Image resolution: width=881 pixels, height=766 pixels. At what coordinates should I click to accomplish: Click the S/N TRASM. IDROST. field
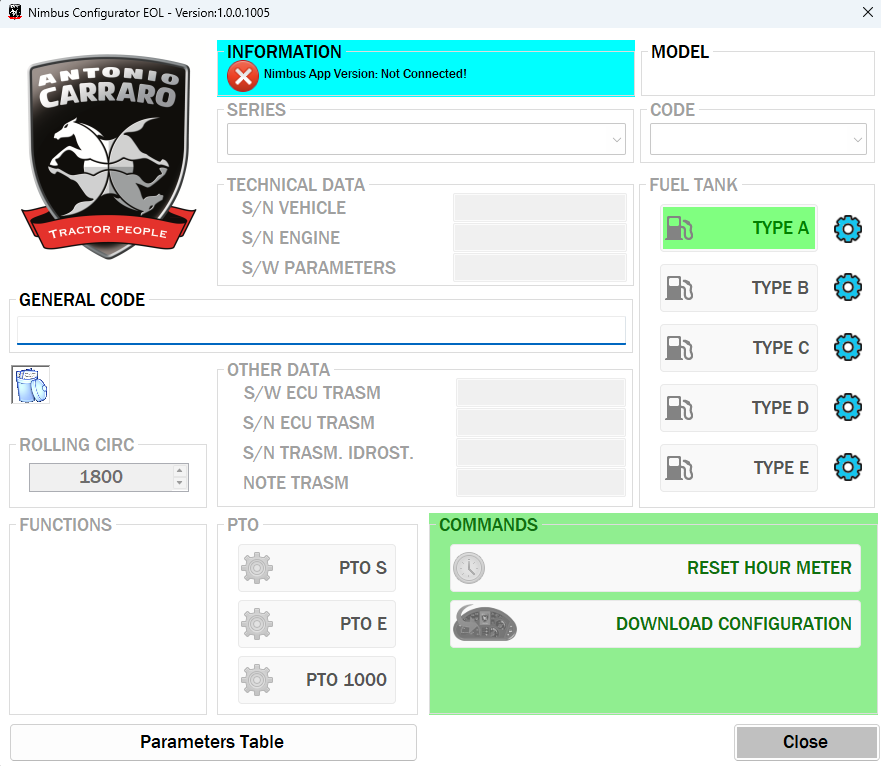pyautogui.click(x=541, y=452)
